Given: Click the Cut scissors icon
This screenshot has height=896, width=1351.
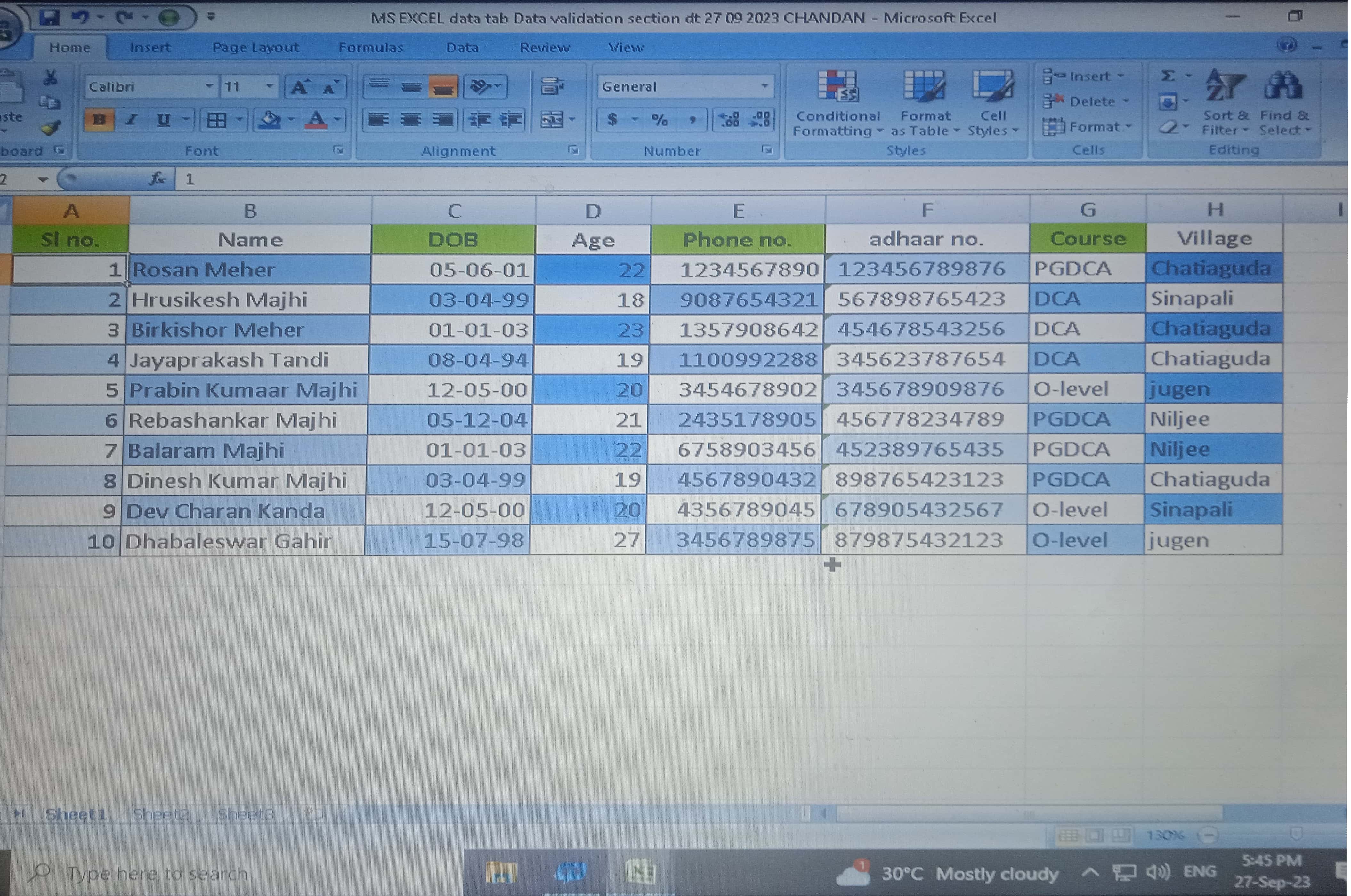Looking at the screenshot, I should tap(50, 78).
